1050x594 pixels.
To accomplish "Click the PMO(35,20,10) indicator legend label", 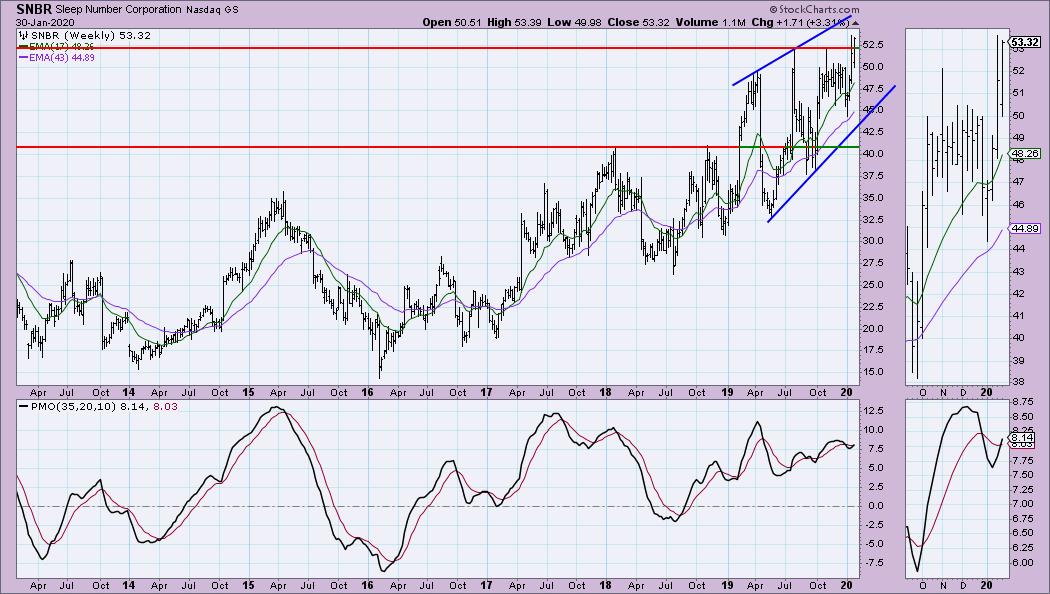I will click(74, 406).
